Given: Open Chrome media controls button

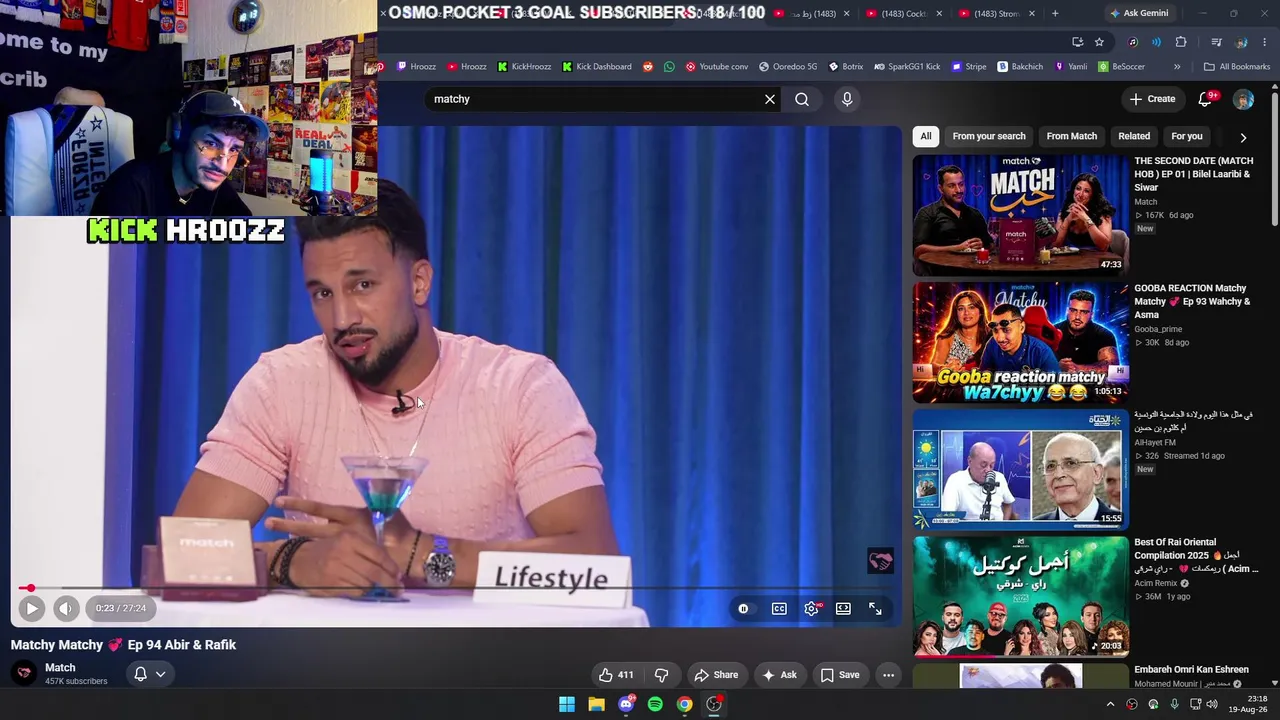Looking at the screenshot, I should click(1216, 42).
